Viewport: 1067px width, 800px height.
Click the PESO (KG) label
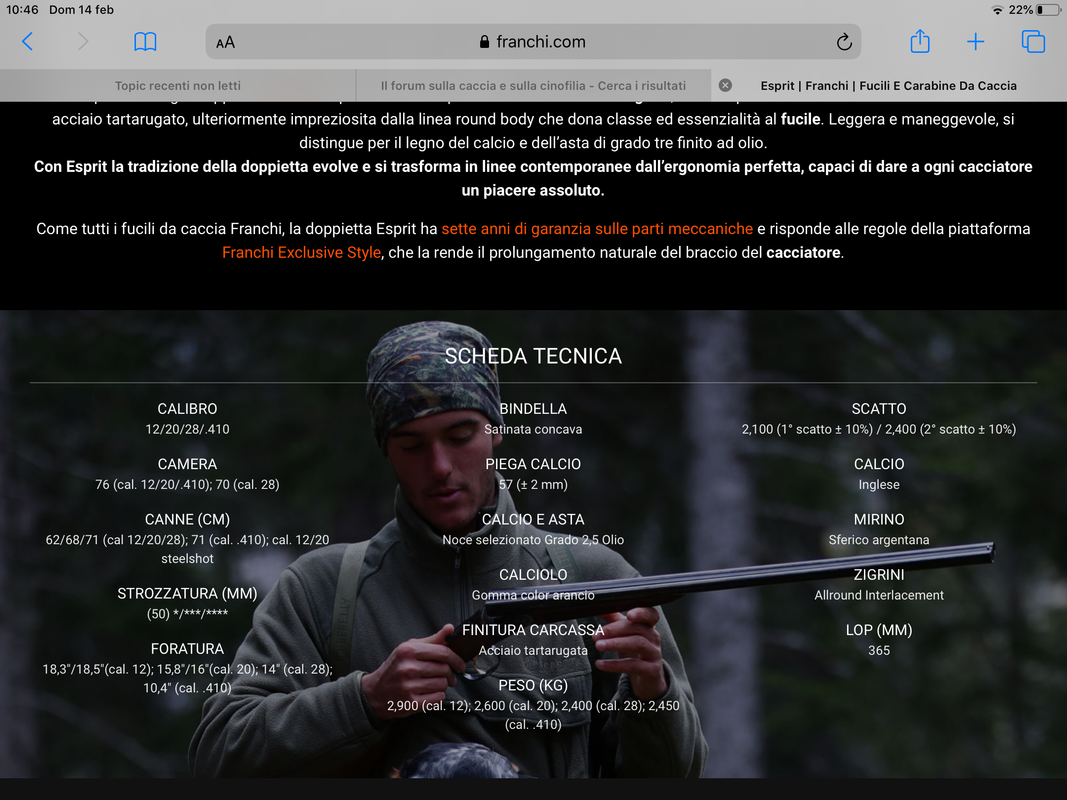tap(533, 685)
